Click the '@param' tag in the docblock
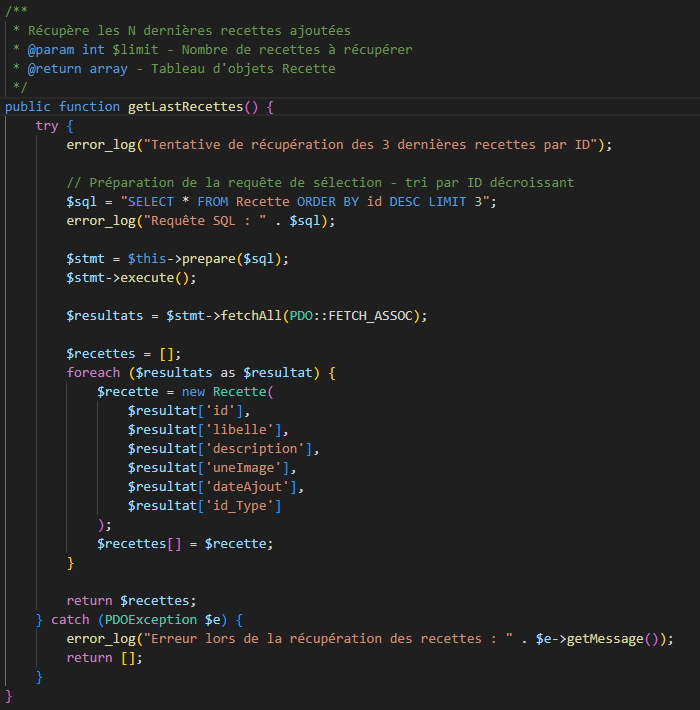 pos(51,50)
